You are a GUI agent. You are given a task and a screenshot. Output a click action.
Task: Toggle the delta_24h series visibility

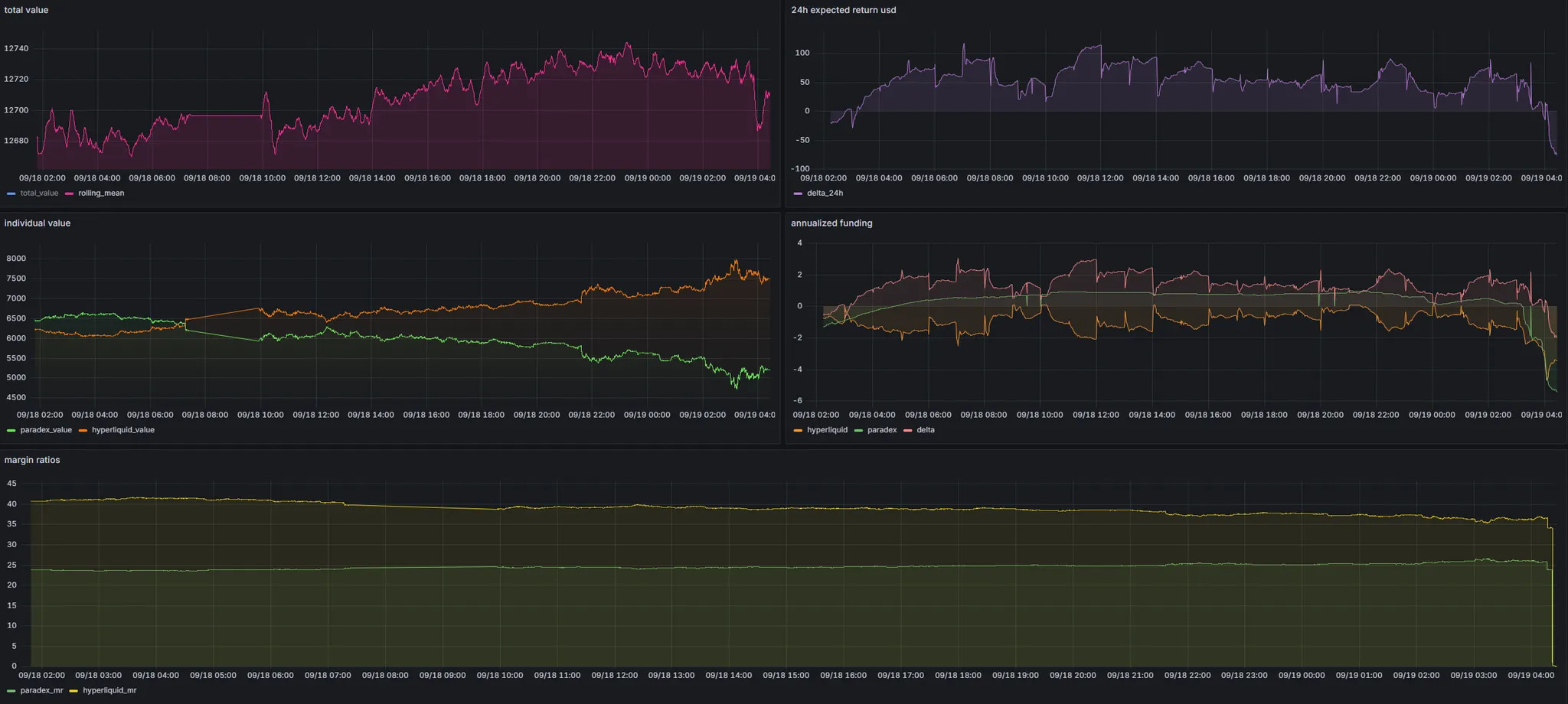pyautogui.click(x=825, y=193)
